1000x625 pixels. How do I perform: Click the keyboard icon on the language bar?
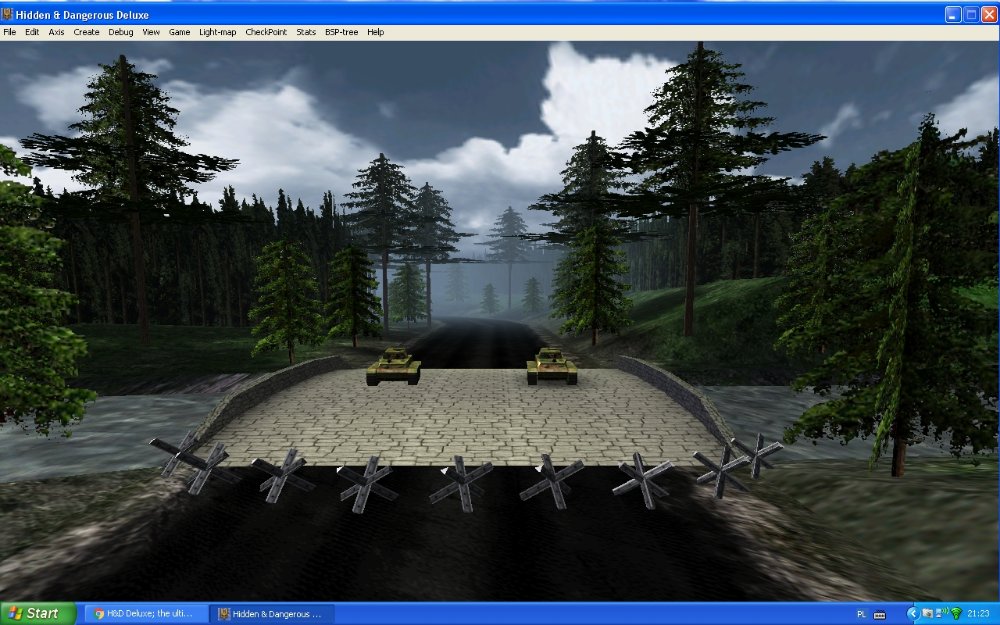coord(879,615)
